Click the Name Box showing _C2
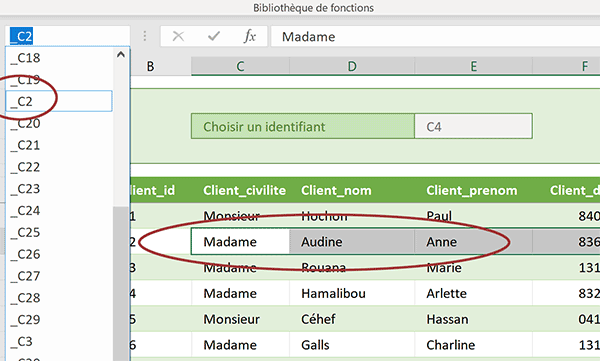 click(x=68, y=36)
